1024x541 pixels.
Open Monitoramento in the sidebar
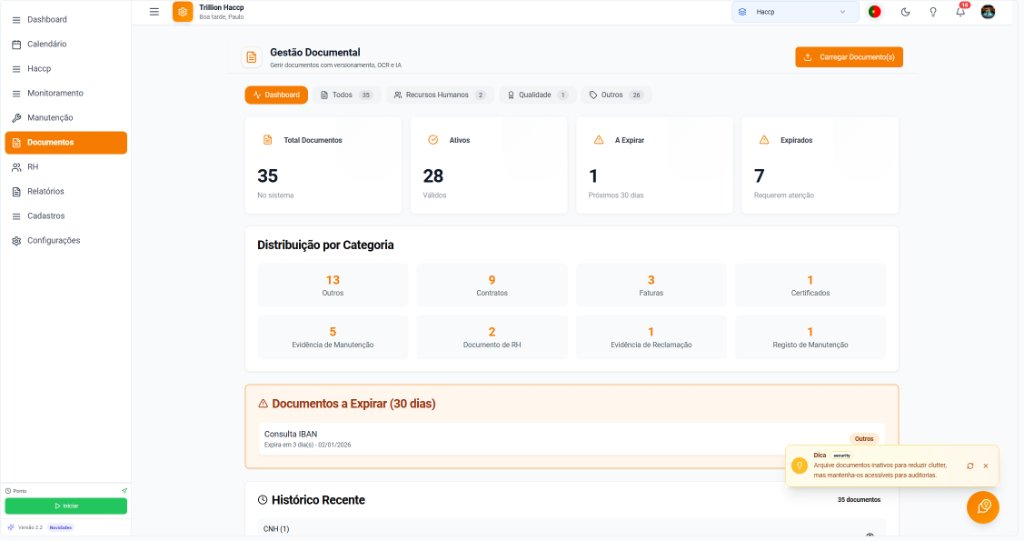coord(65,93)
